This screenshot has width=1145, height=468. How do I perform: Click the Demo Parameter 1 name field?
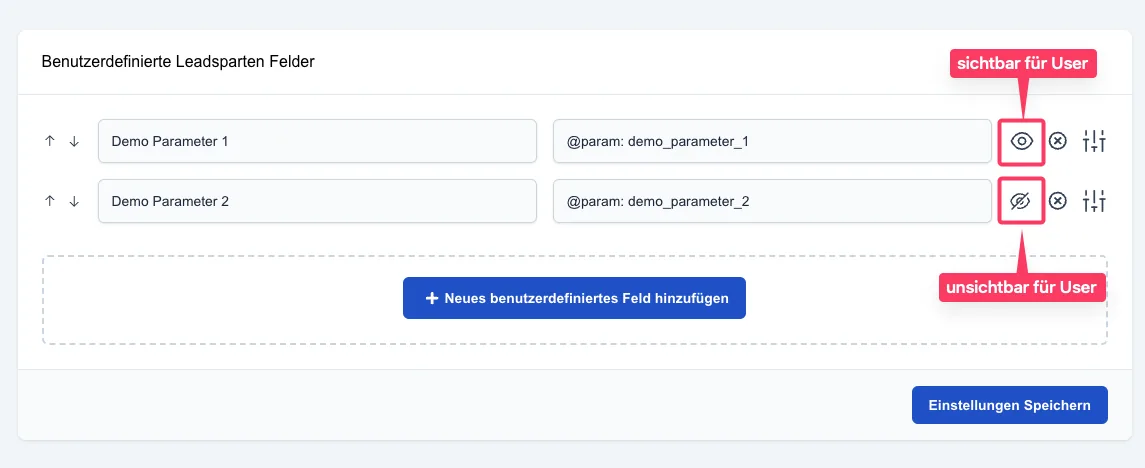[318, 141]
